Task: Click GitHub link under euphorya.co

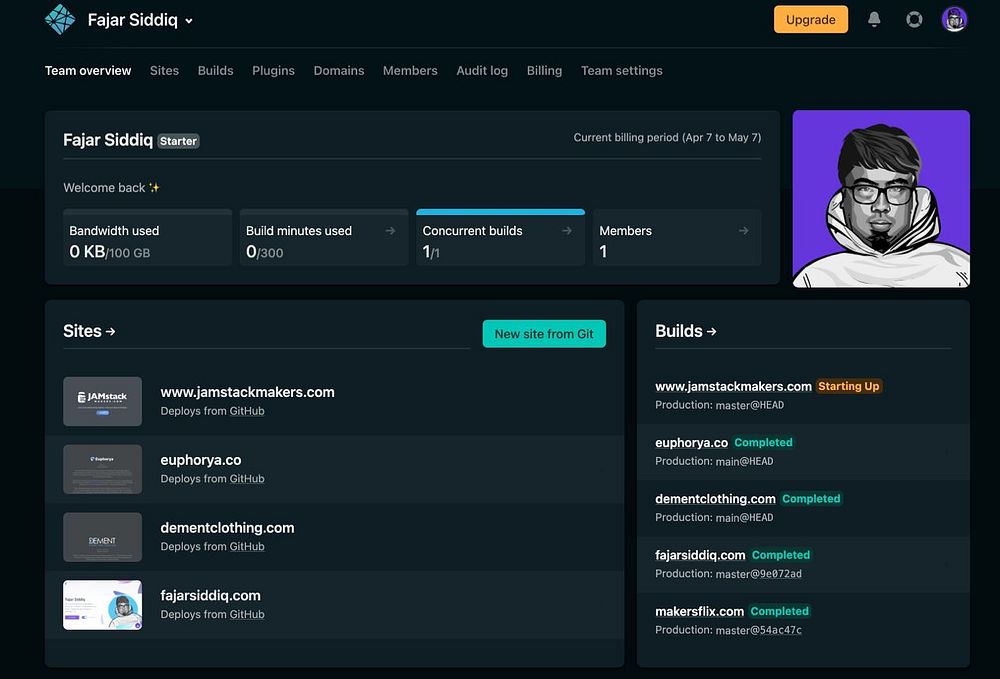Action: pos(247,479)
